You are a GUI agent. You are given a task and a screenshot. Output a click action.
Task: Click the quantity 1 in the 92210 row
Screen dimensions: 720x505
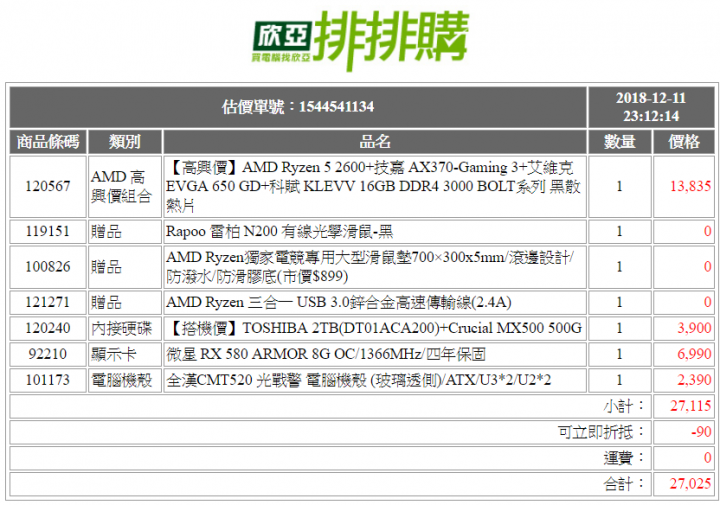tap(619, 354)
